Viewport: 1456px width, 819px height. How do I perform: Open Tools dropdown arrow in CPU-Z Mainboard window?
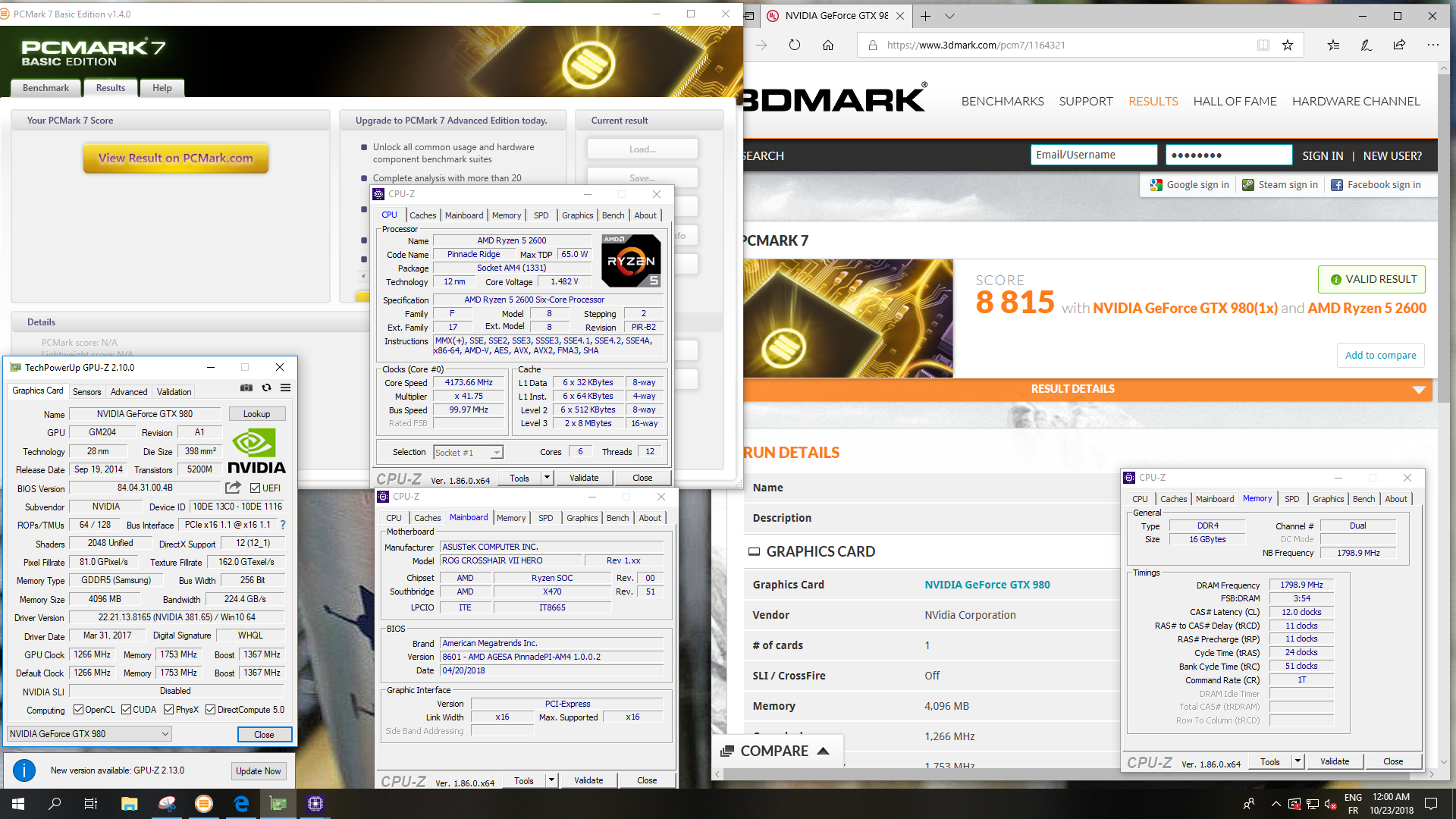coord(551,780)
